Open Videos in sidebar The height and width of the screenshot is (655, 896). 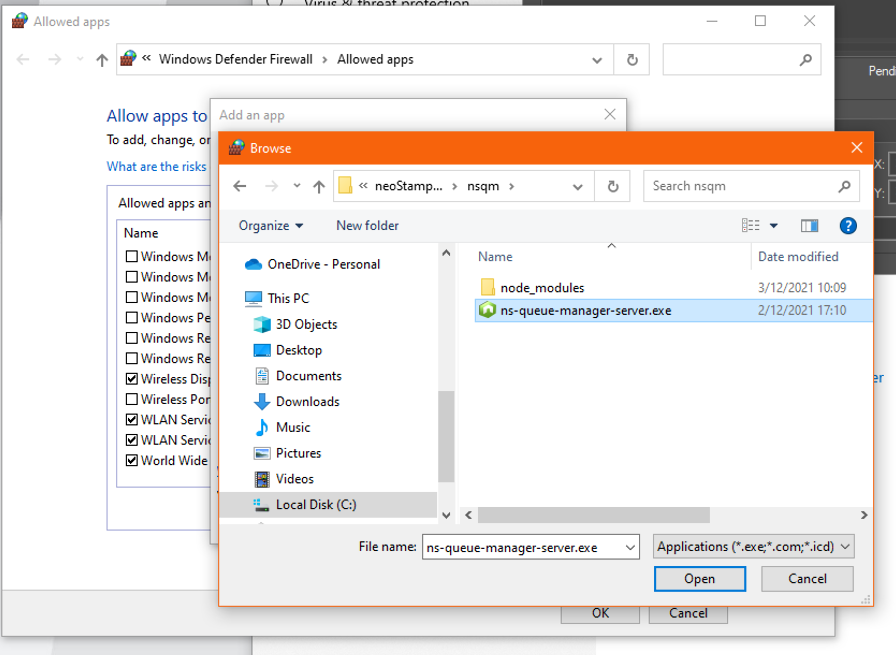284,478
